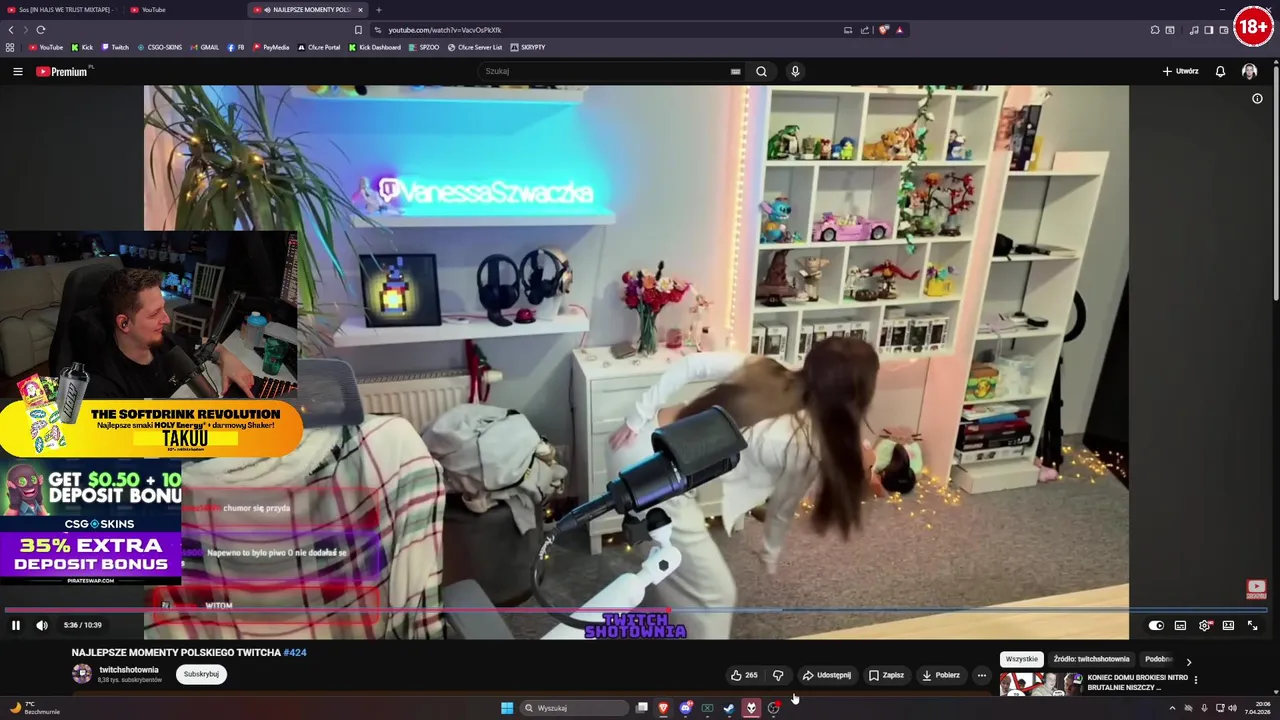
Task: Enter fullscreen mode
Action: (x=1252, y=625)
